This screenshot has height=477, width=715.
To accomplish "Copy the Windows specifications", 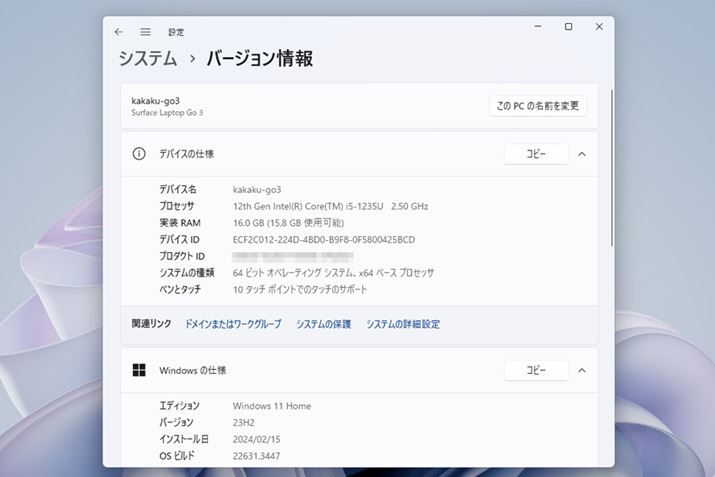I will click(x=536, y=370).
